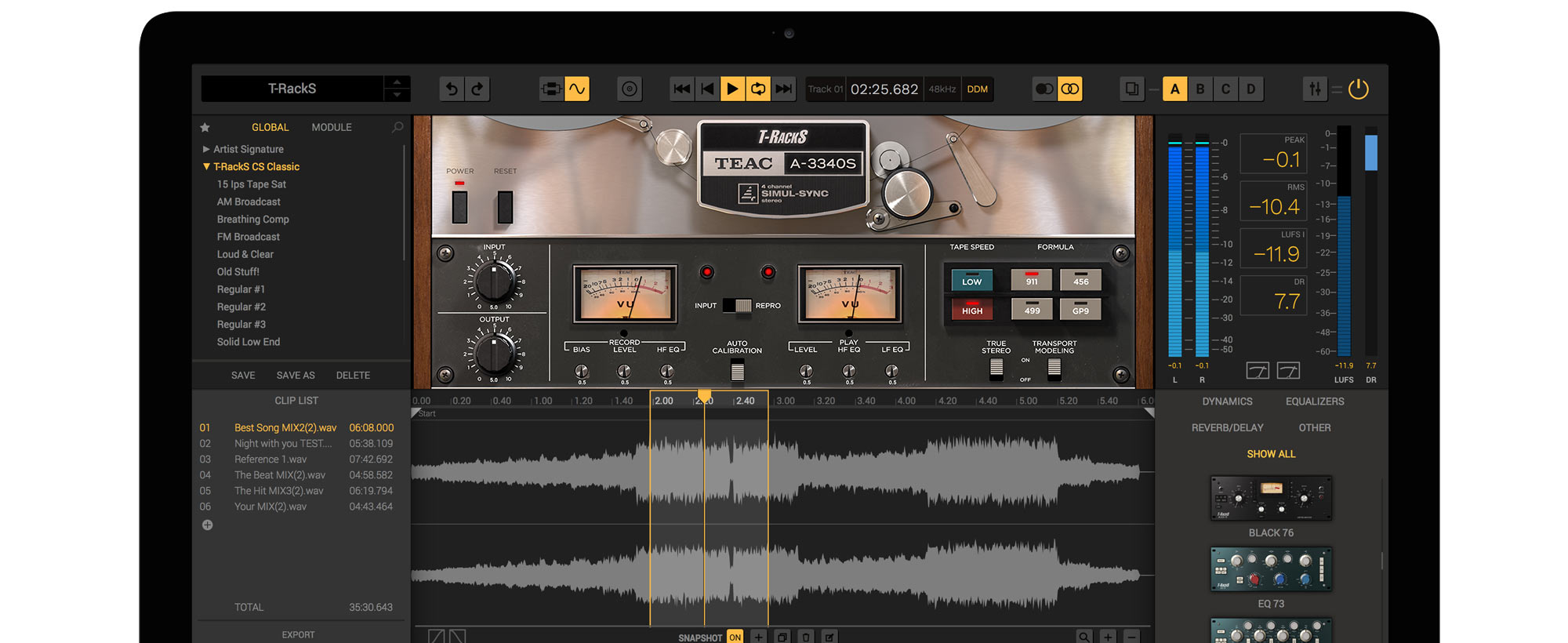1568x643 pixels.
Task: Toggle the Snapshot ON button
Action: click(x=735, y=637)
